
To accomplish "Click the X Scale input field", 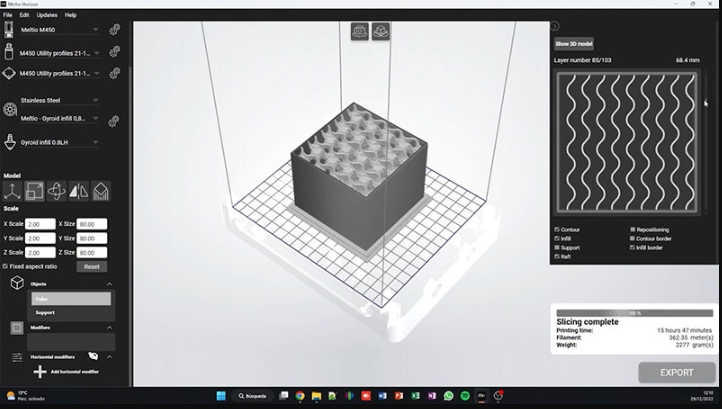I will click(x=40, y=224).
